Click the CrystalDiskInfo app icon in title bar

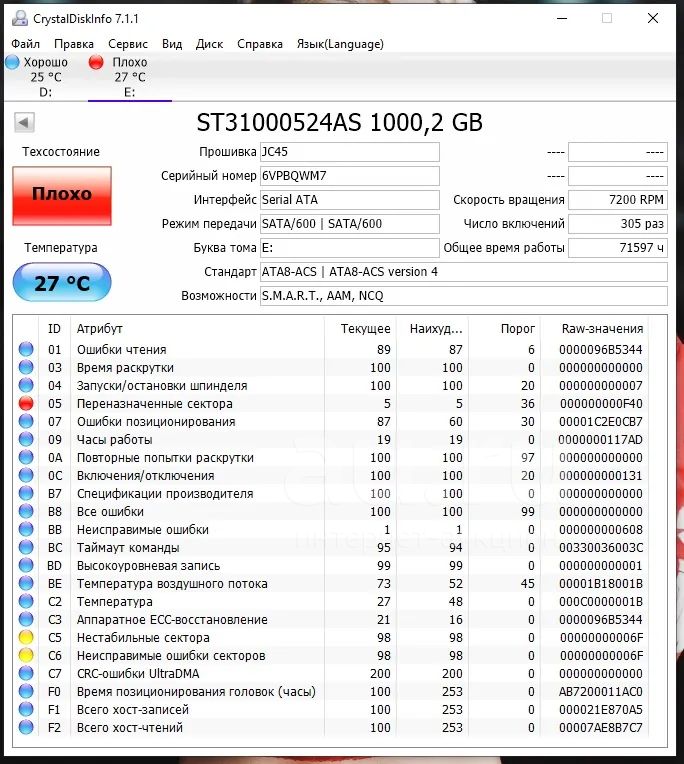(x=19, y=19)
